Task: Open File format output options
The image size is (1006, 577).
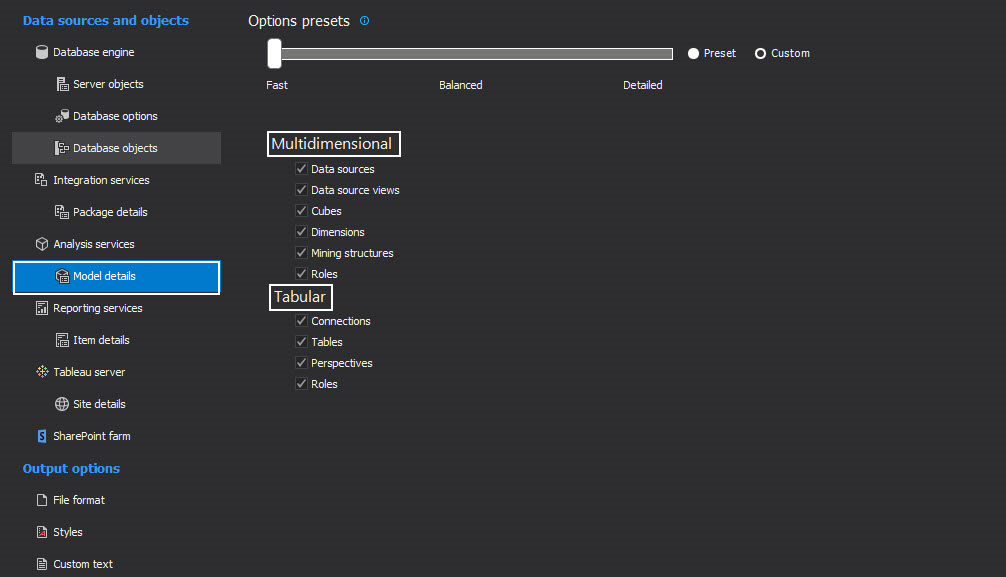Action: [78, 500]
